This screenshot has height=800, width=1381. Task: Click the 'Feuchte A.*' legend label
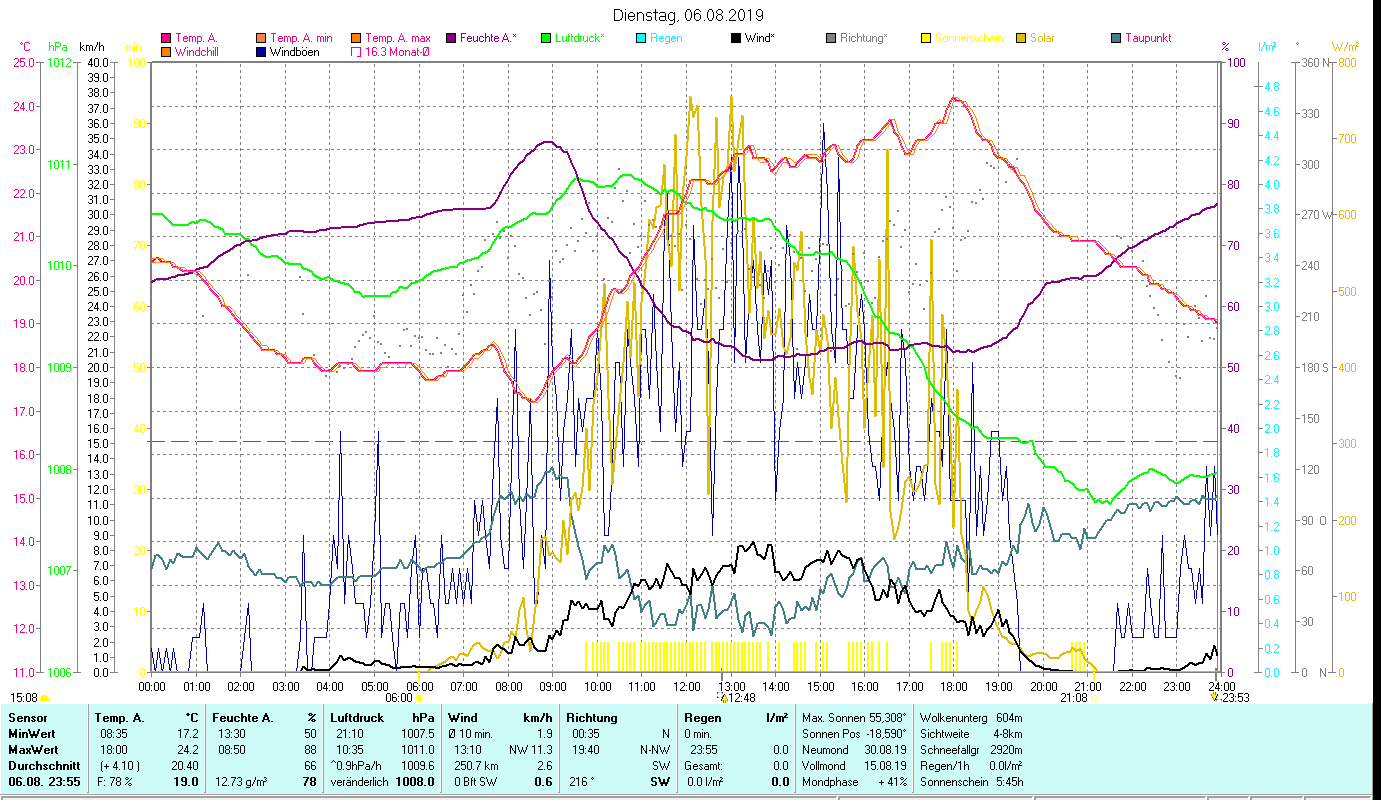coord(489,39)
